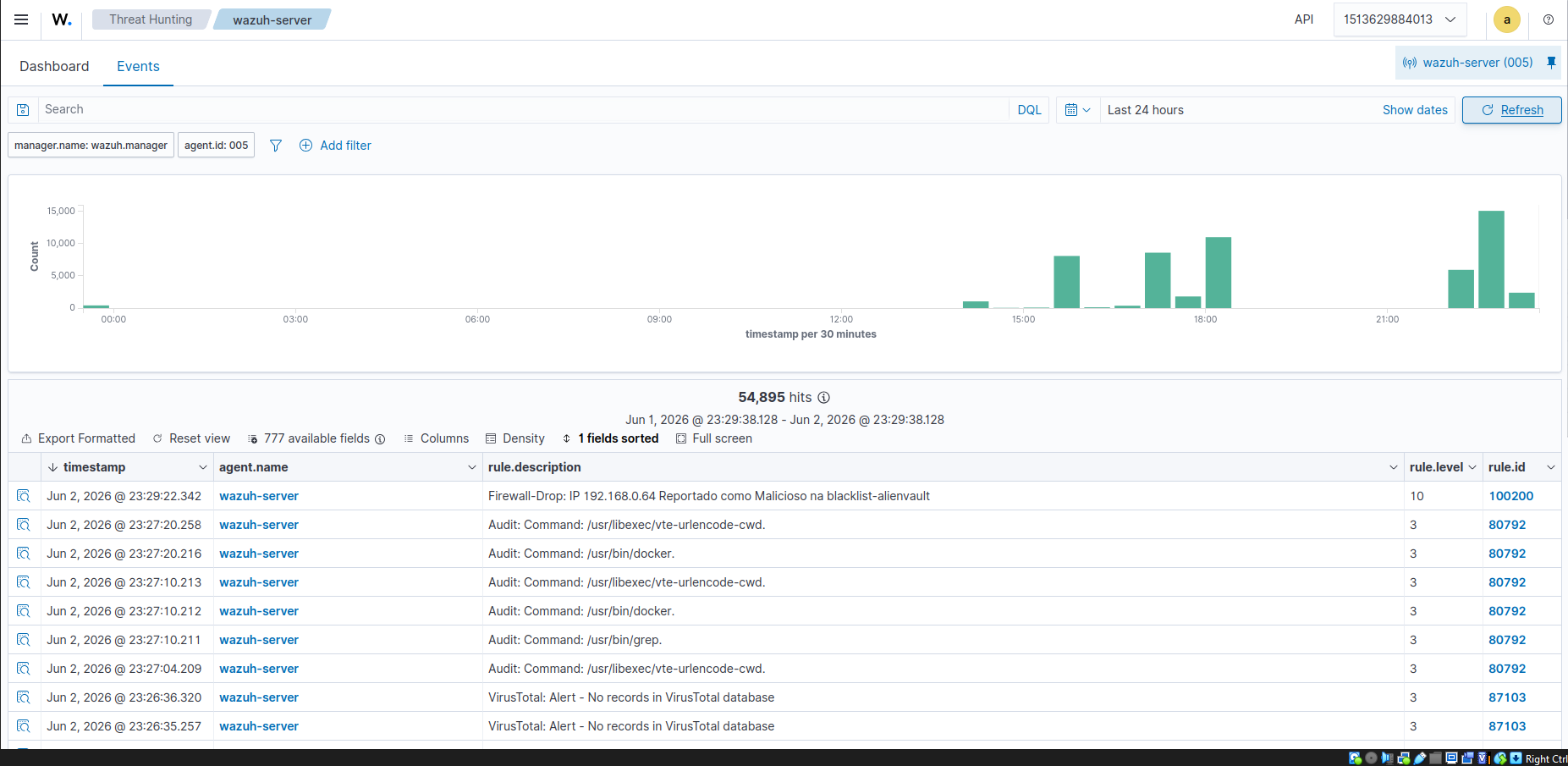Screen dimensions: 1568x766
Task: Open the help icon in the header
Action: [1549, 19]
